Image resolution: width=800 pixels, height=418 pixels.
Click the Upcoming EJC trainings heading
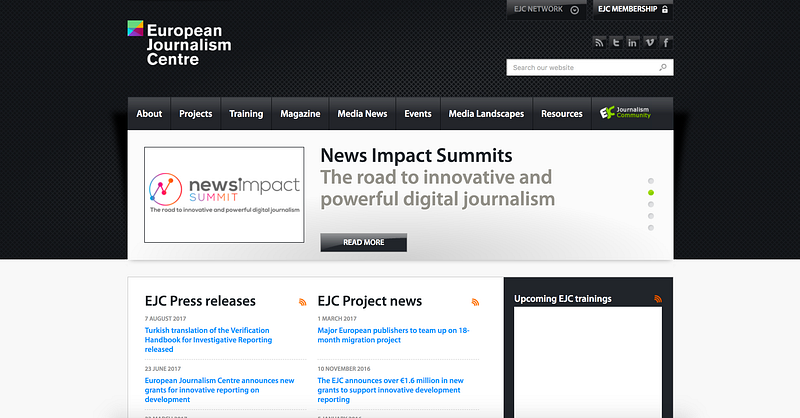pyautogui.click(x=563, y=299)
